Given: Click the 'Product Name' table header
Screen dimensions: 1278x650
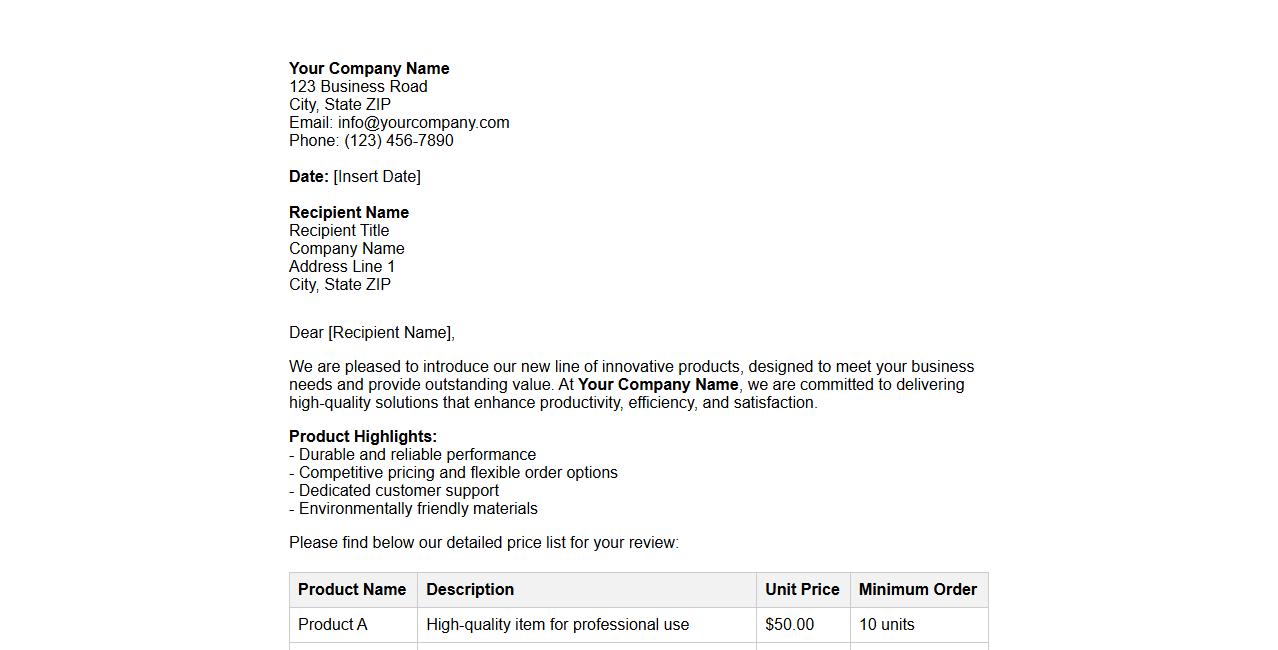Looking at the screenshot, I should tap(352, 589).
